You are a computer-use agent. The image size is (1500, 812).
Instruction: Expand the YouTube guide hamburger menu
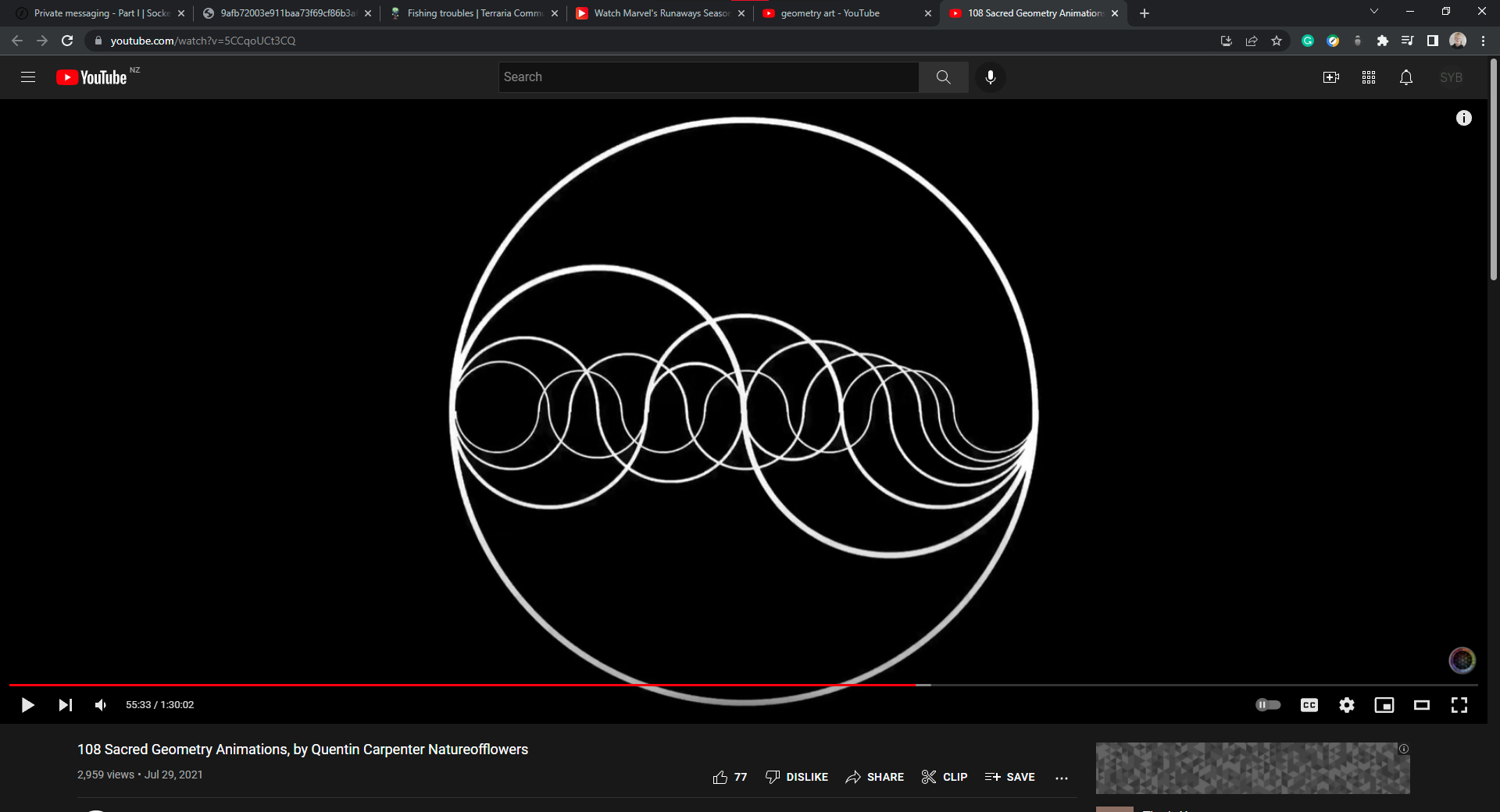[28, 77]
